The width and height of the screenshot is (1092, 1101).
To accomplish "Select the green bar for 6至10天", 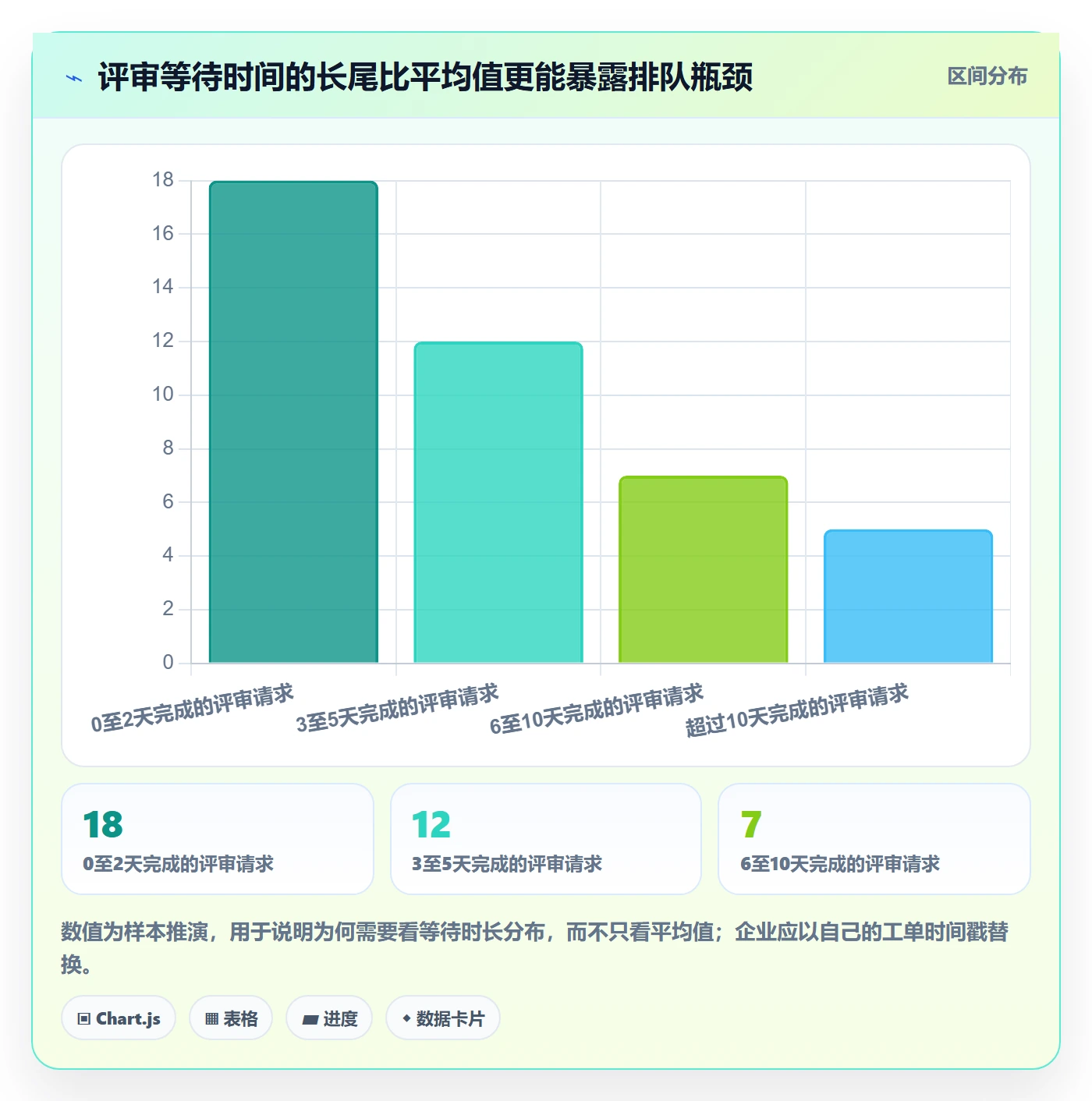I will click(x=703, y=569).
